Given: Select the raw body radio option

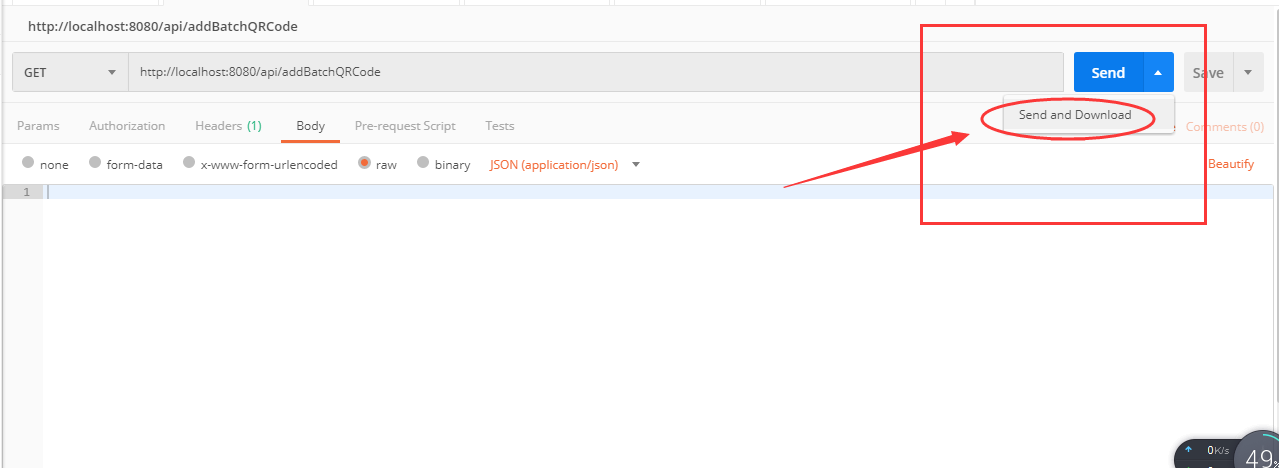Looking at the screenshot, I should point(364,163).
